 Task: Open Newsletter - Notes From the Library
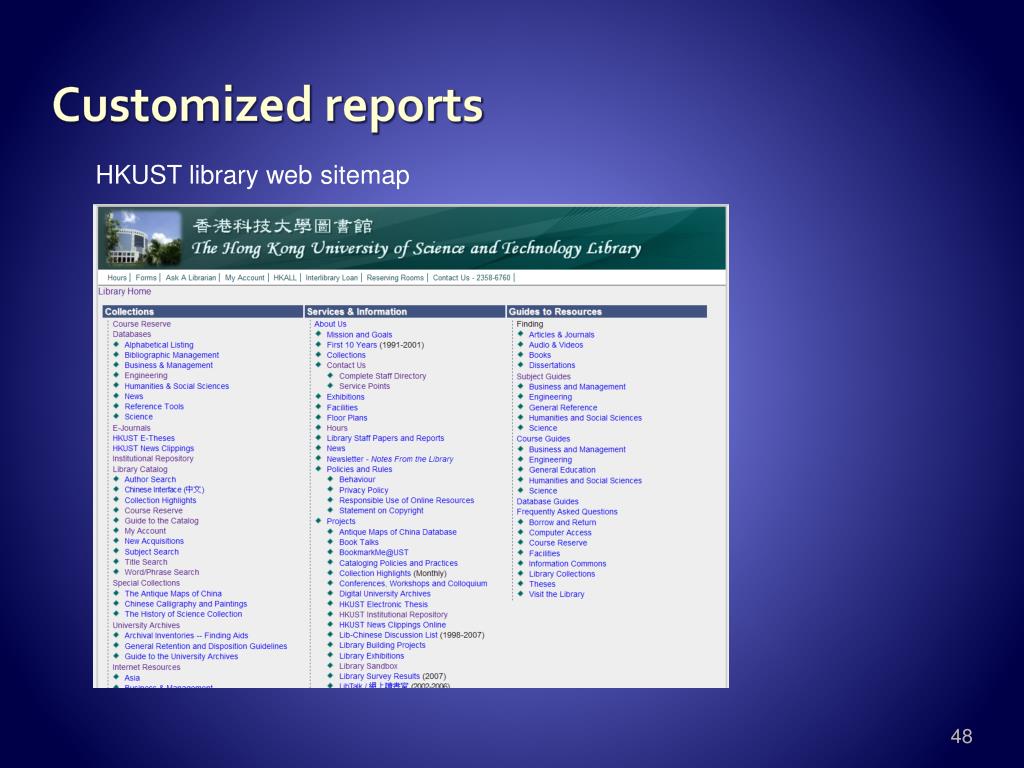[x=390, y=459]
